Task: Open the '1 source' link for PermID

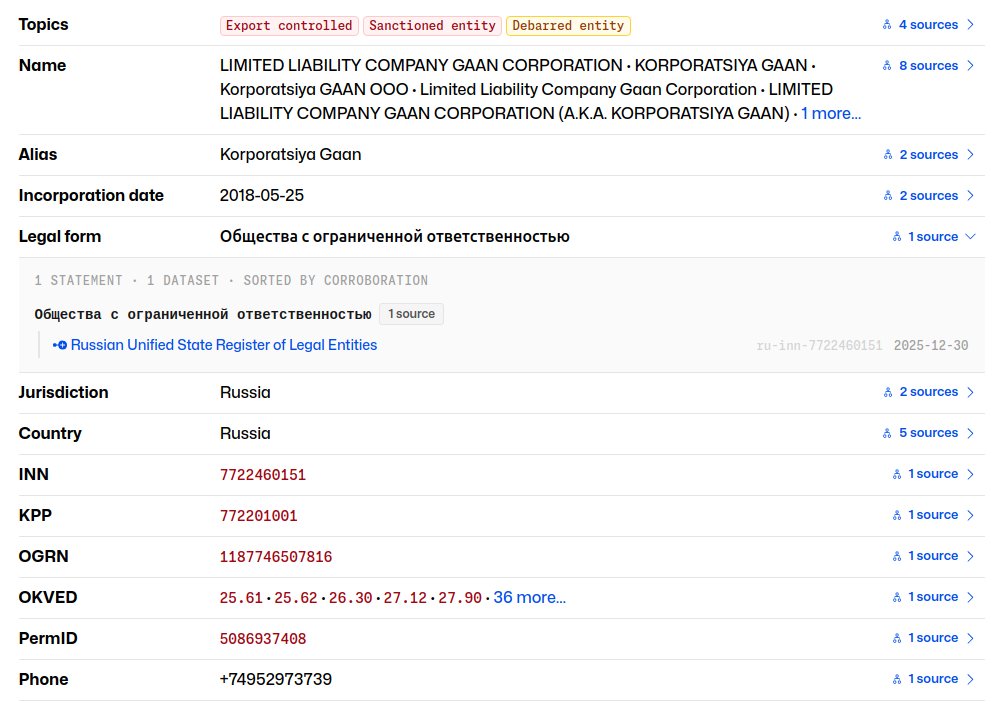Action: [x=933, y=638]
